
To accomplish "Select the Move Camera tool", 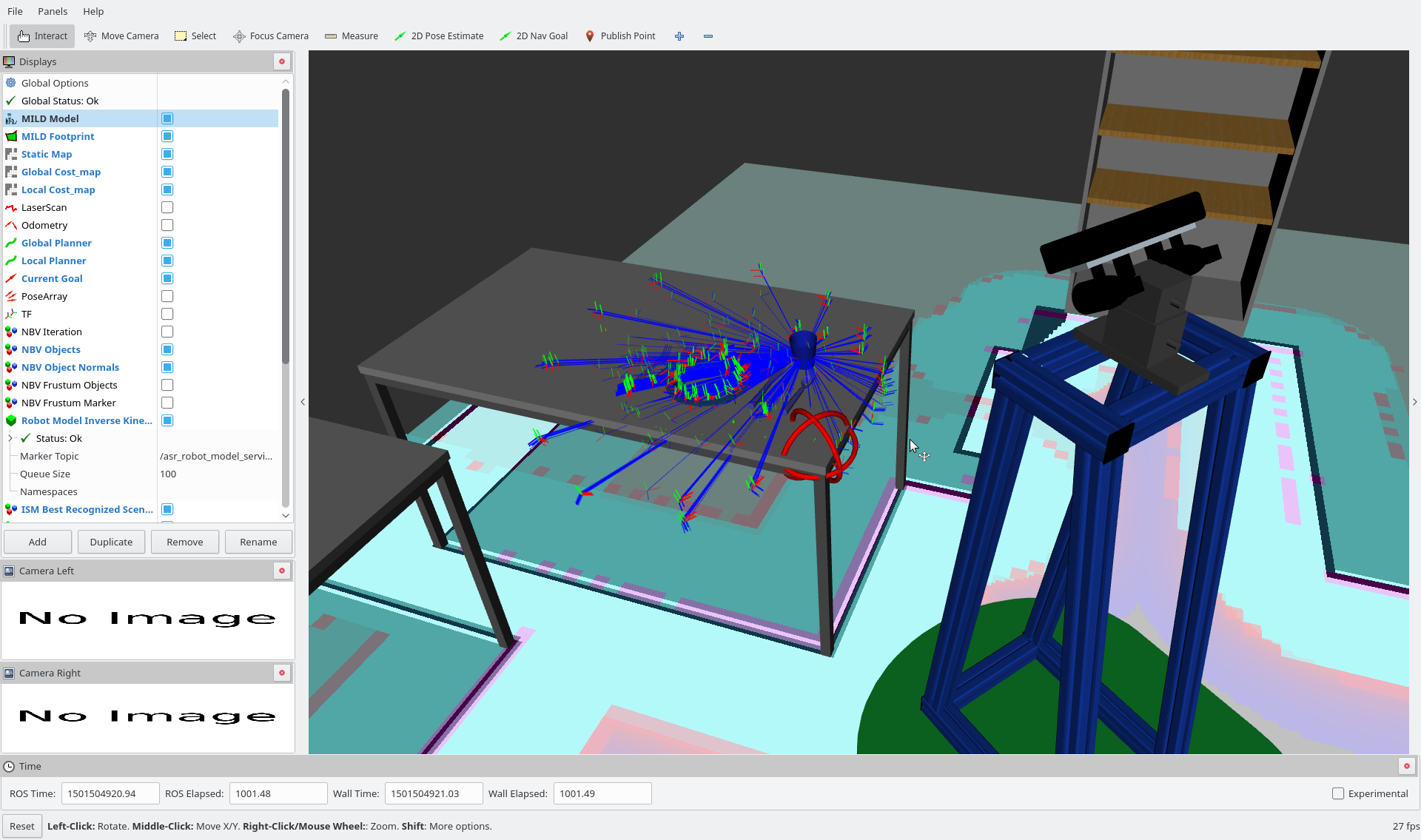I will [121, 36].
